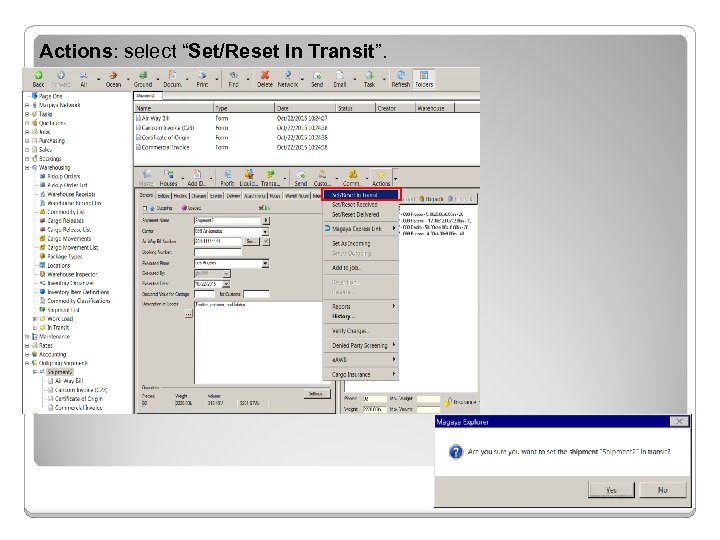This screenshot has width=720, height=540.
Task: Open the Executed Date dropdown arrow
Action: click(x=226, y=284)
